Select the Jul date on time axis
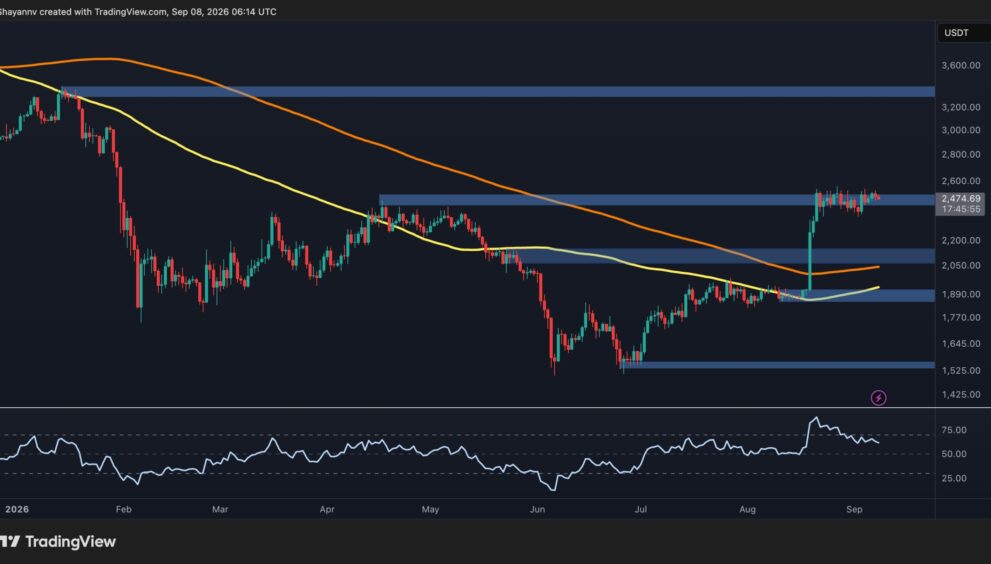Viewport: 991px width, 564px height. (x=640, y=509)
